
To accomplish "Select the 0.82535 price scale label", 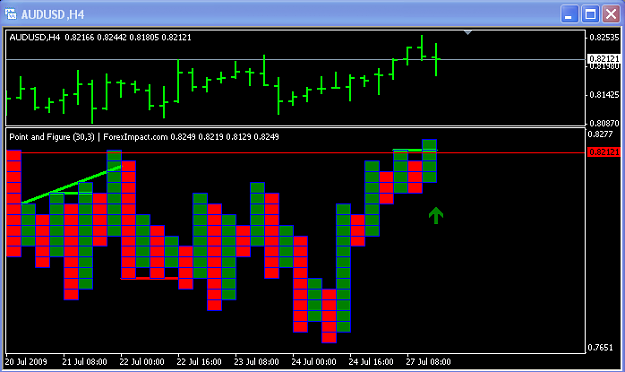I will click(604, 37).
